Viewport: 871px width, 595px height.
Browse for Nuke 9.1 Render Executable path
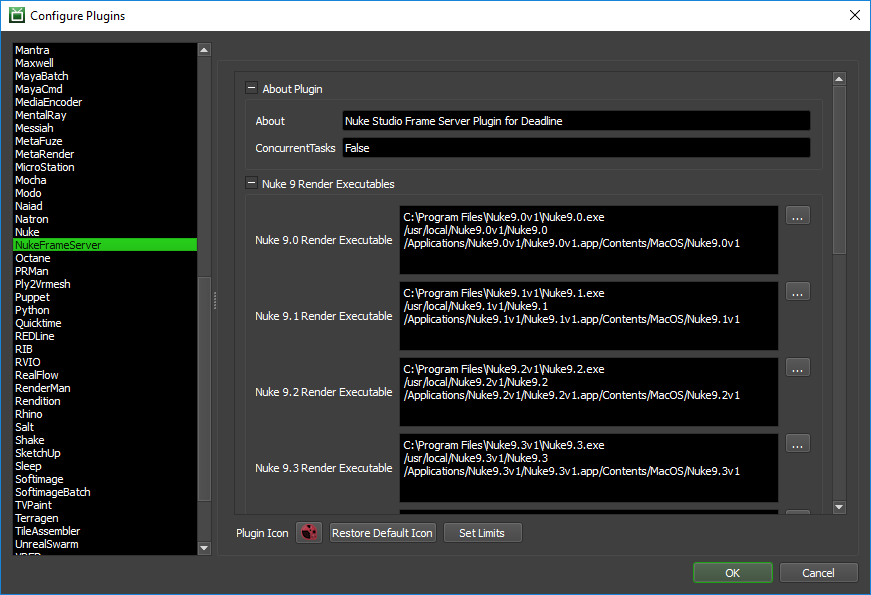coord(797,291)
